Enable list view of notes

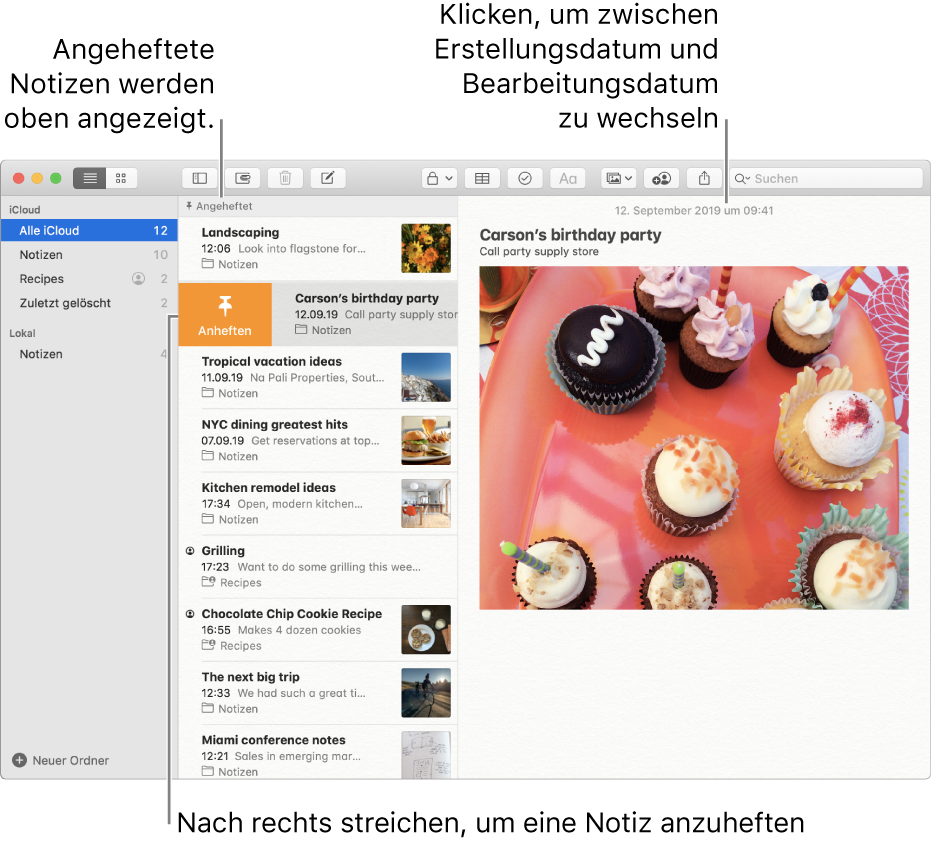click(89, 178)
